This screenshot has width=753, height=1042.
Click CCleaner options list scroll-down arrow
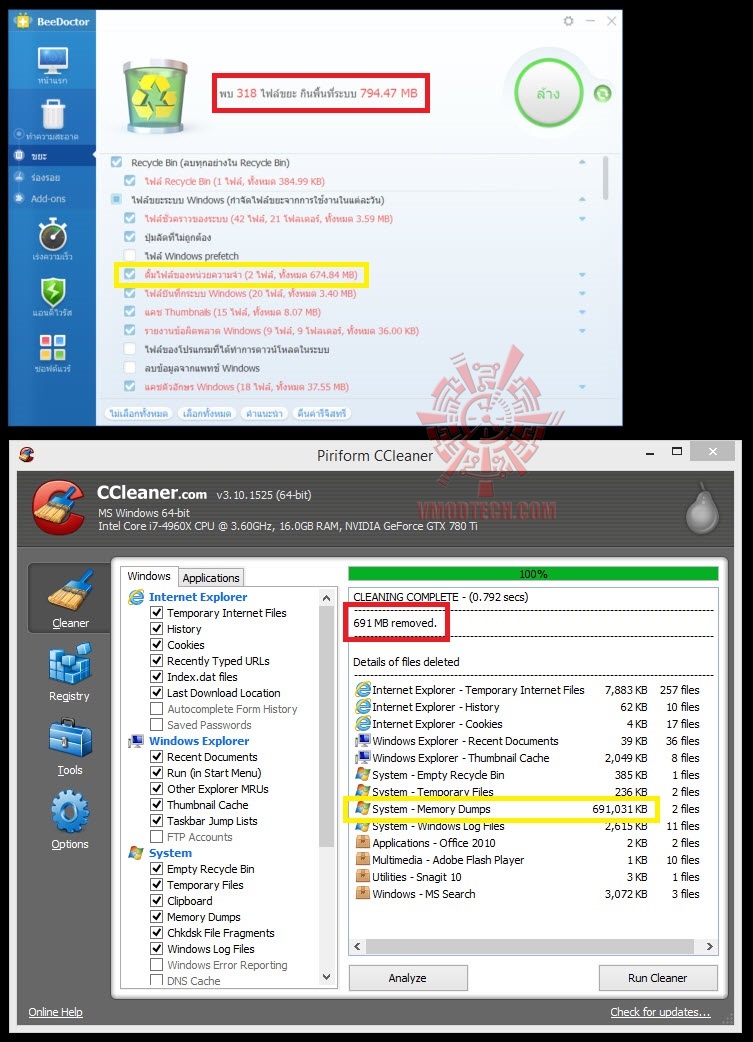[326, 977]
